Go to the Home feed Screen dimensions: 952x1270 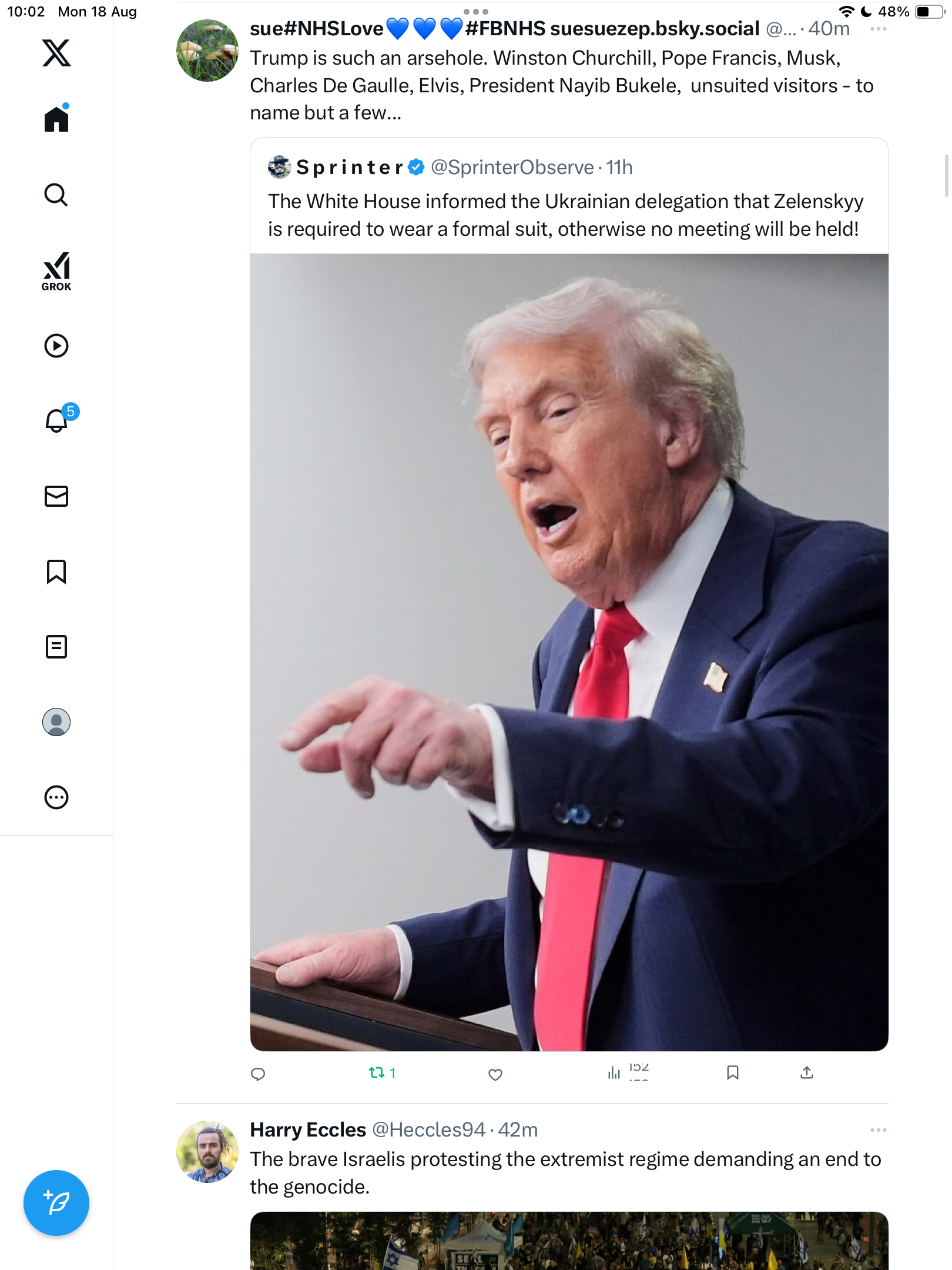pos(56,119)
